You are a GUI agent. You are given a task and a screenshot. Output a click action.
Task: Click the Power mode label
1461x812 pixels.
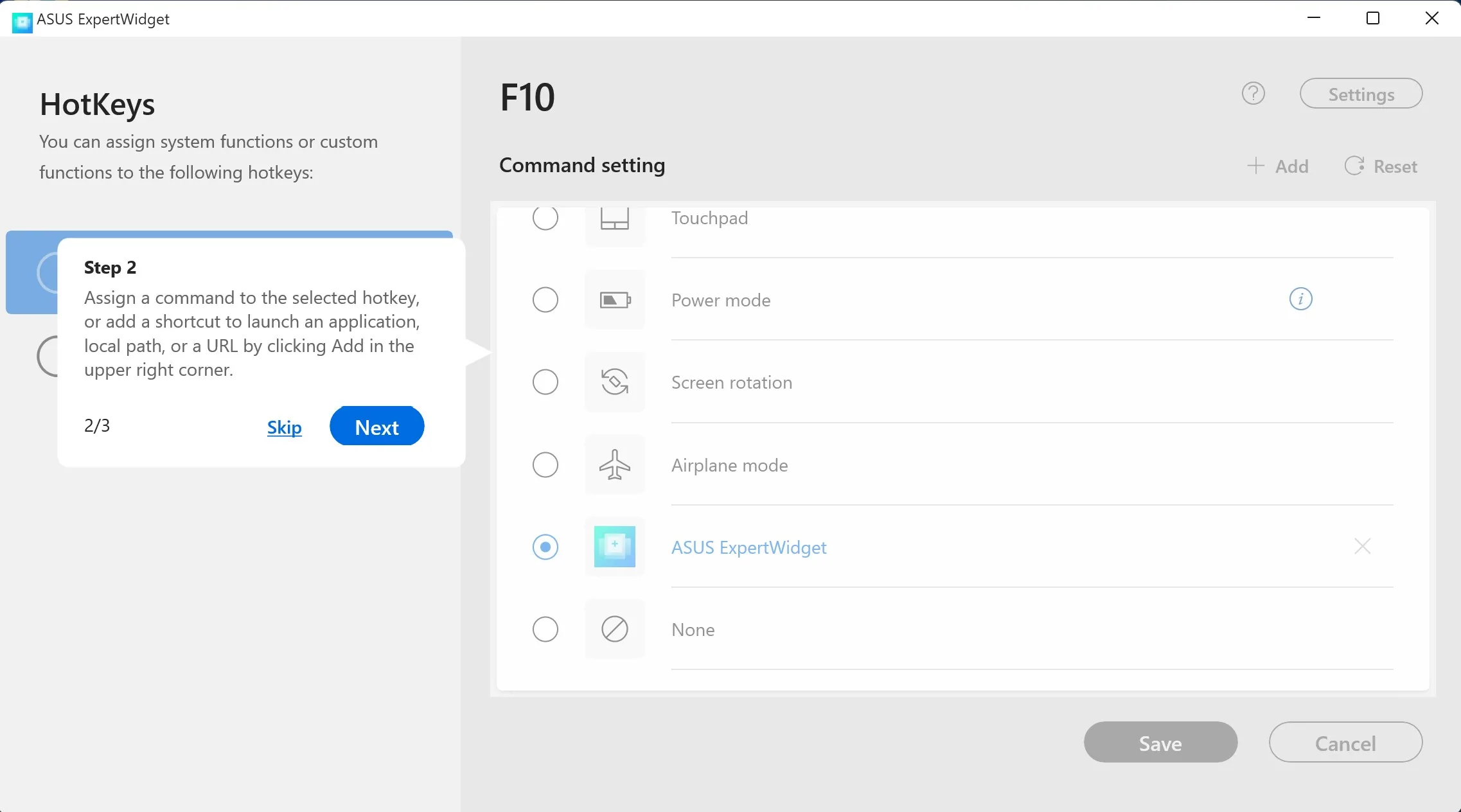(721, 300)
